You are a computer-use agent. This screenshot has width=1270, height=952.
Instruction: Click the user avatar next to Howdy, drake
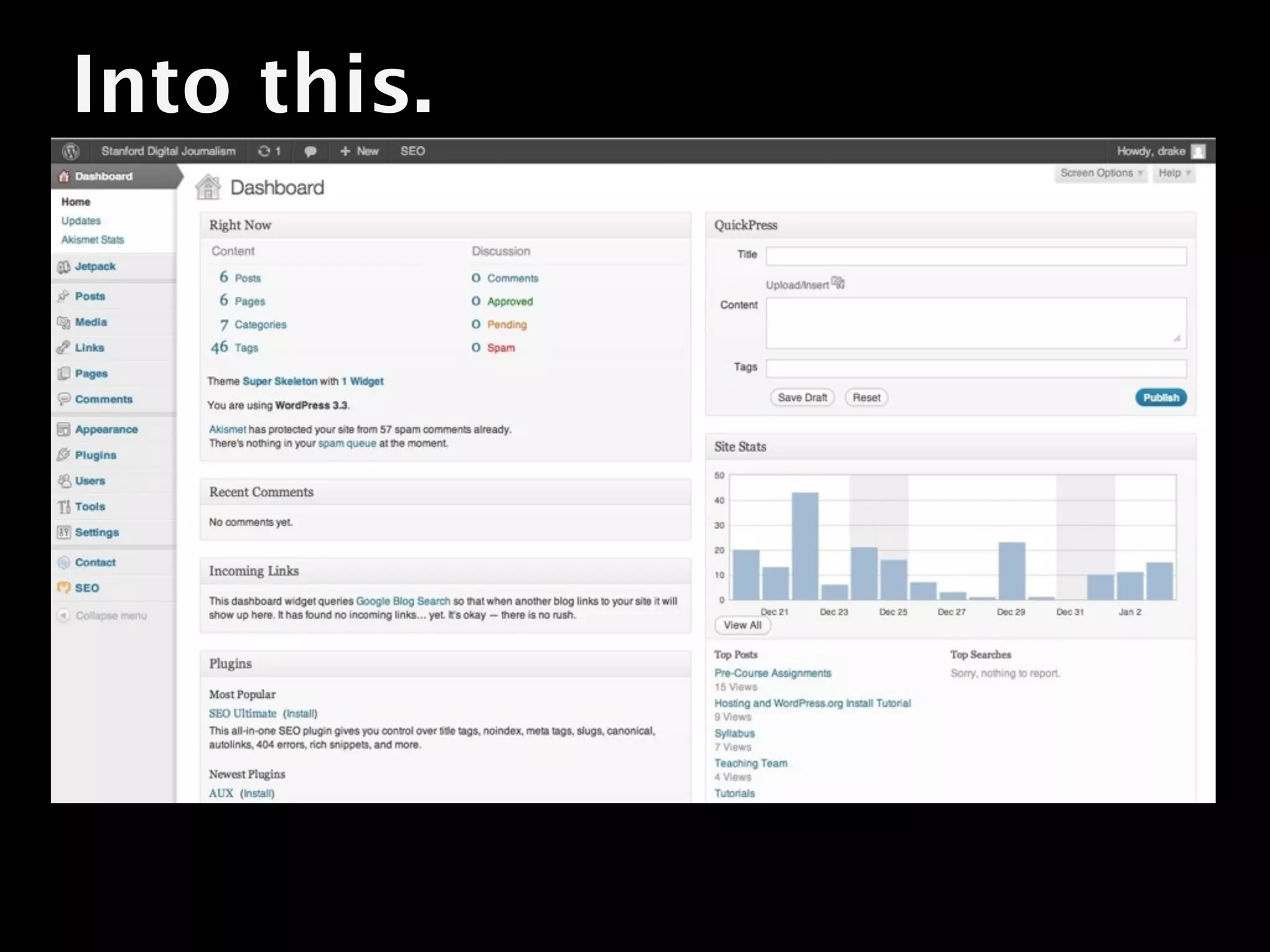[1198, 151]
